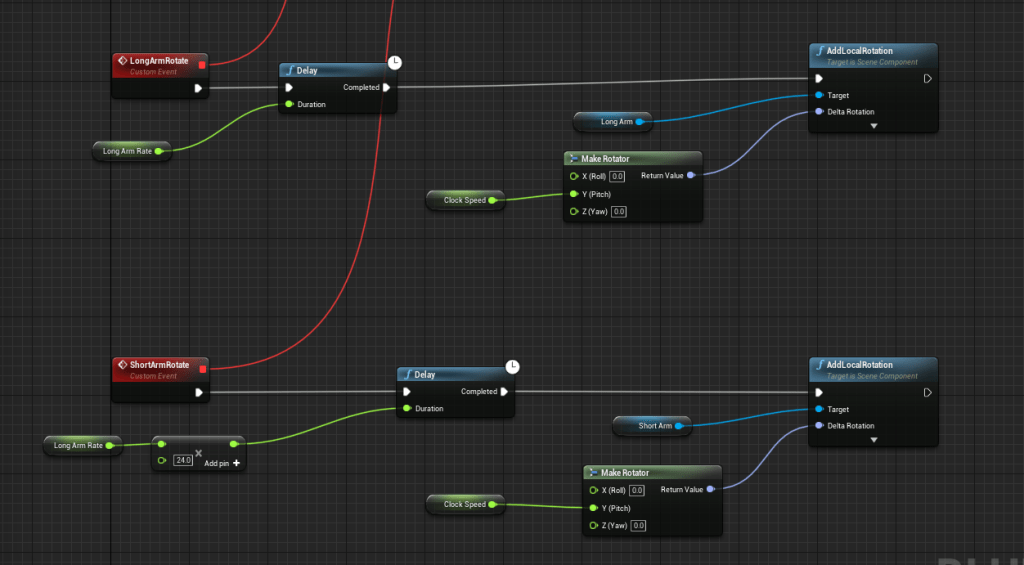This screenshot has height=565, width=1024.
Task: Click clock icon on ShortArmRotate's Delay node
Action: (x=512, y=366)
